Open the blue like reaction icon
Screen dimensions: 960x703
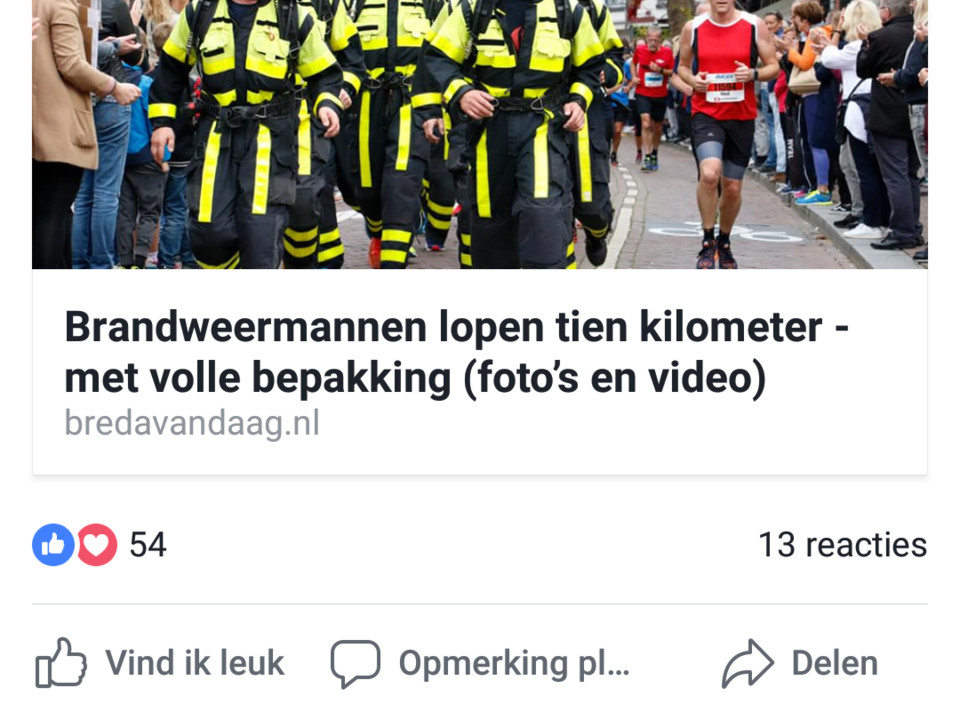[x=53, y=544]
